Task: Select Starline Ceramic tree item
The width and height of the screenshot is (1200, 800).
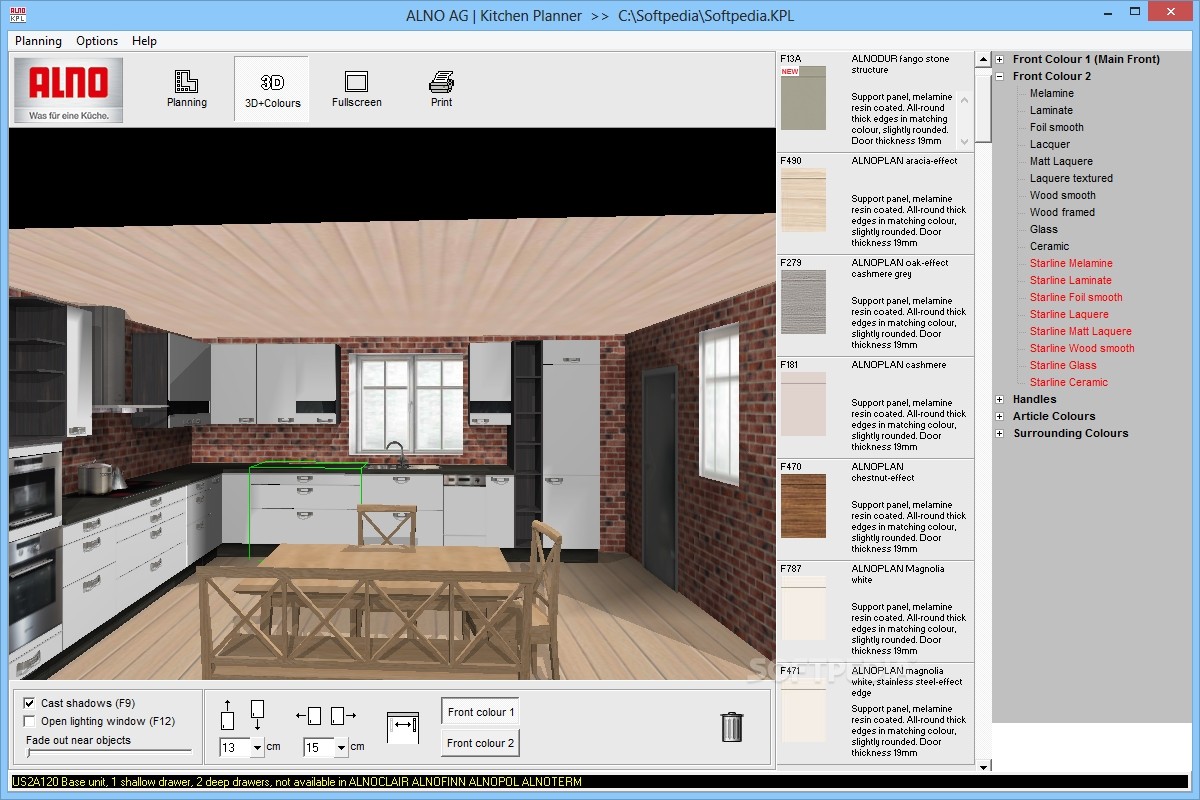Action: [1068, 382]
